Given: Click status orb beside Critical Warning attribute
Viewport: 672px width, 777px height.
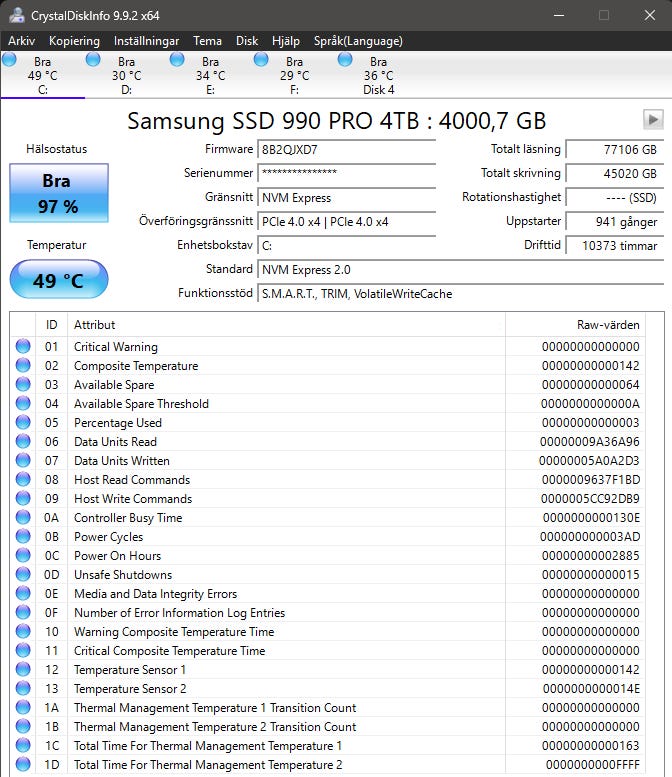Looking at the screenshot, I should 23,346.
